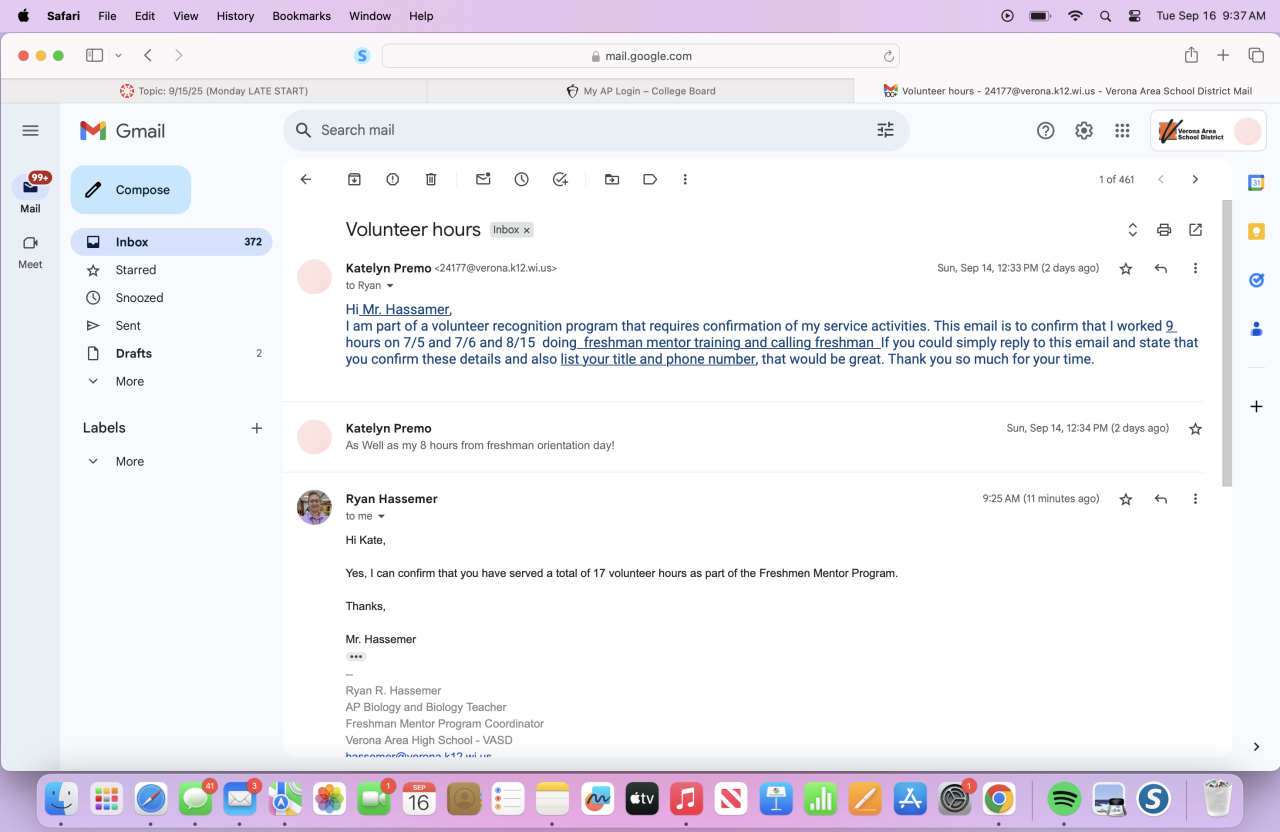
Task: Switch to Topic 9/15/25 tab
Action: coord(214,91)
